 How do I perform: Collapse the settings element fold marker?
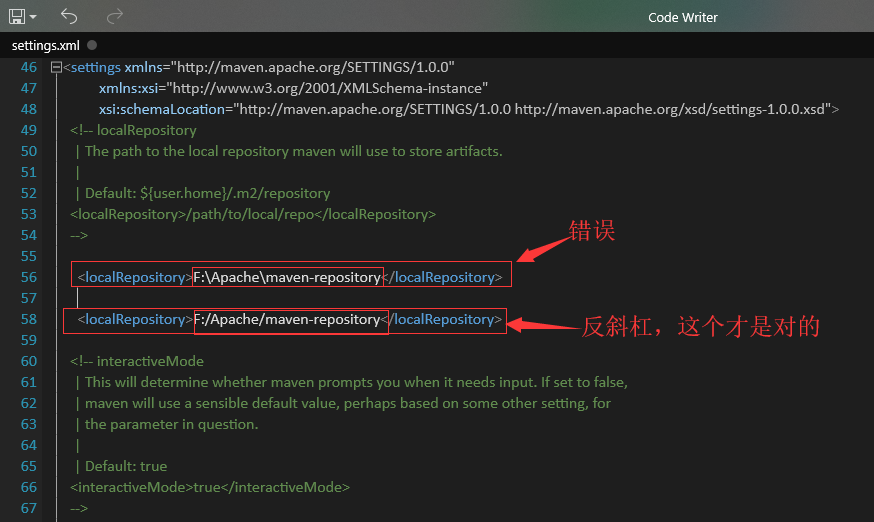pos(56,67)
